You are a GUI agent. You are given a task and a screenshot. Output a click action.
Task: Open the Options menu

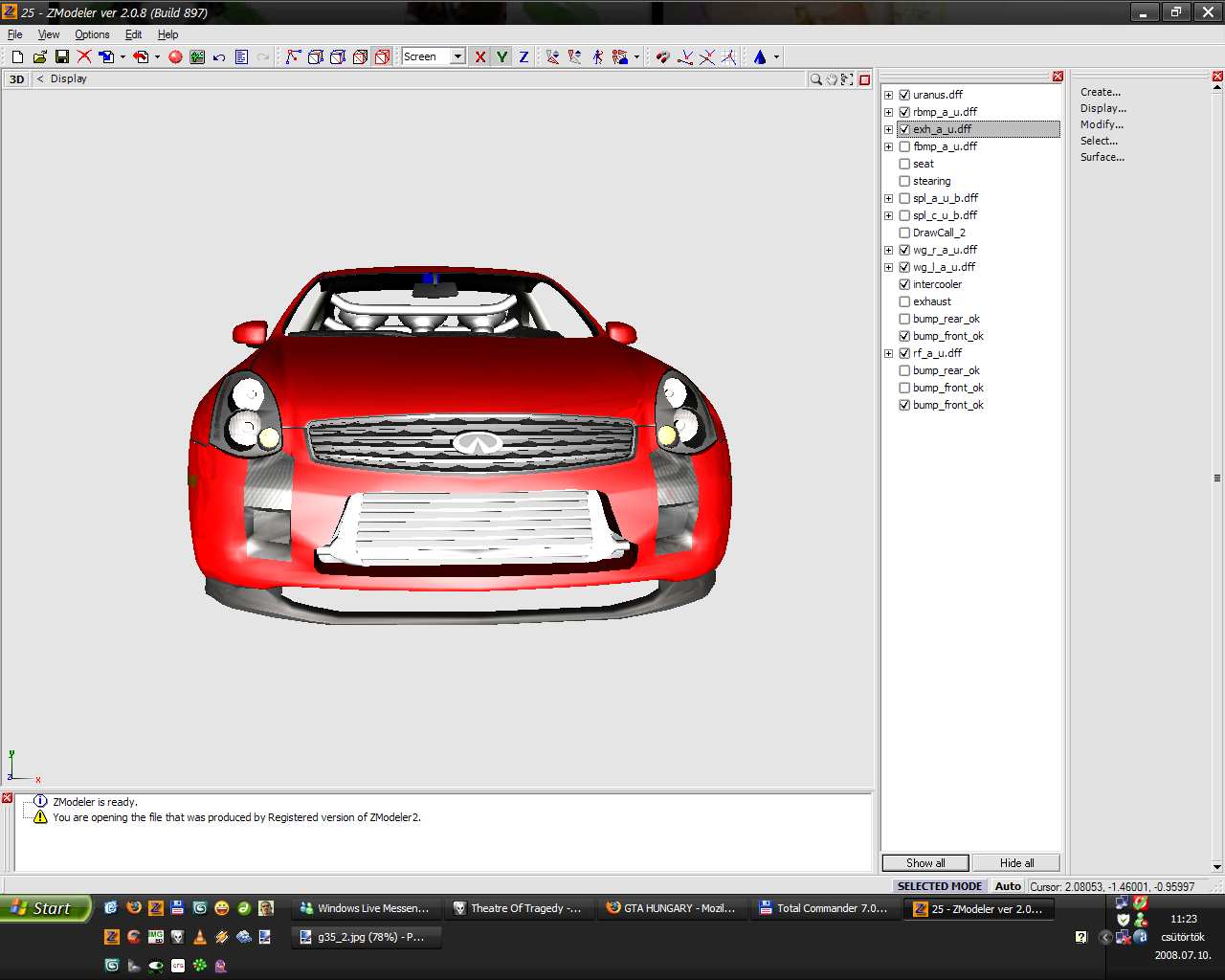click(x=92, y=34)
